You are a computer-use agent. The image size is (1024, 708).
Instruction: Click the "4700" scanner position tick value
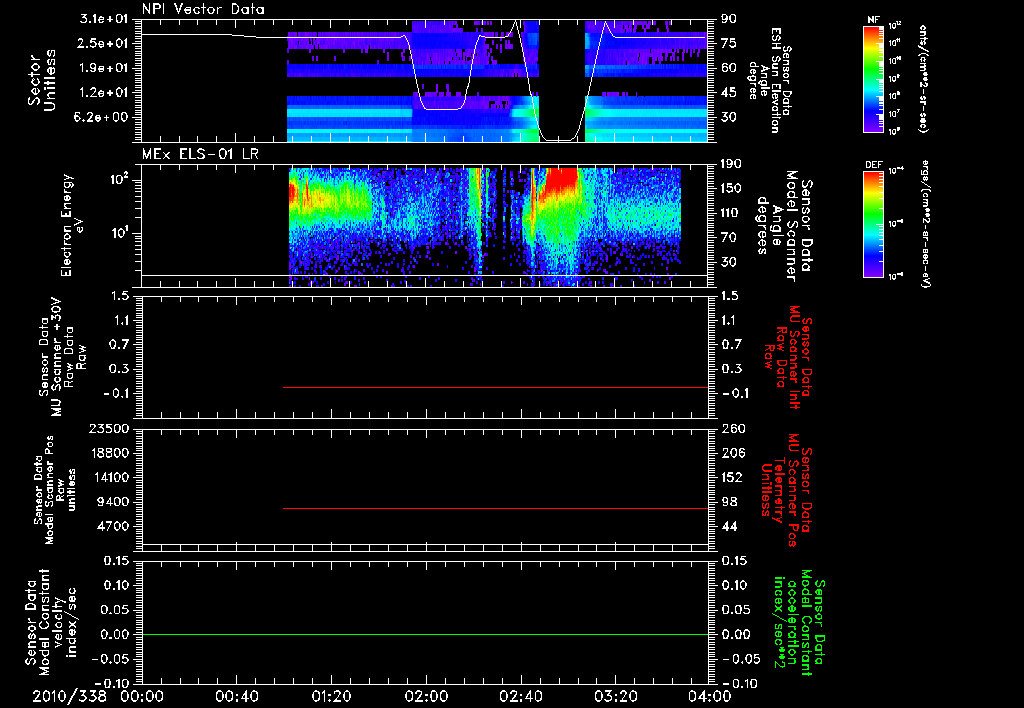pos(113,526)
